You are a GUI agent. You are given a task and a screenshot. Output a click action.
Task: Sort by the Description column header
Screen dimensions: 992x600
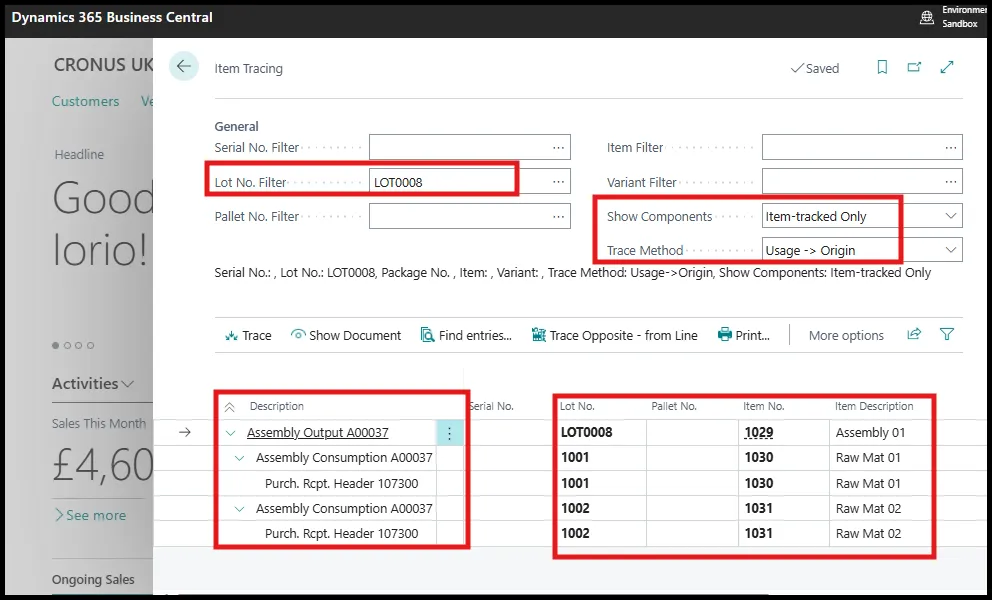pos(276,406)
